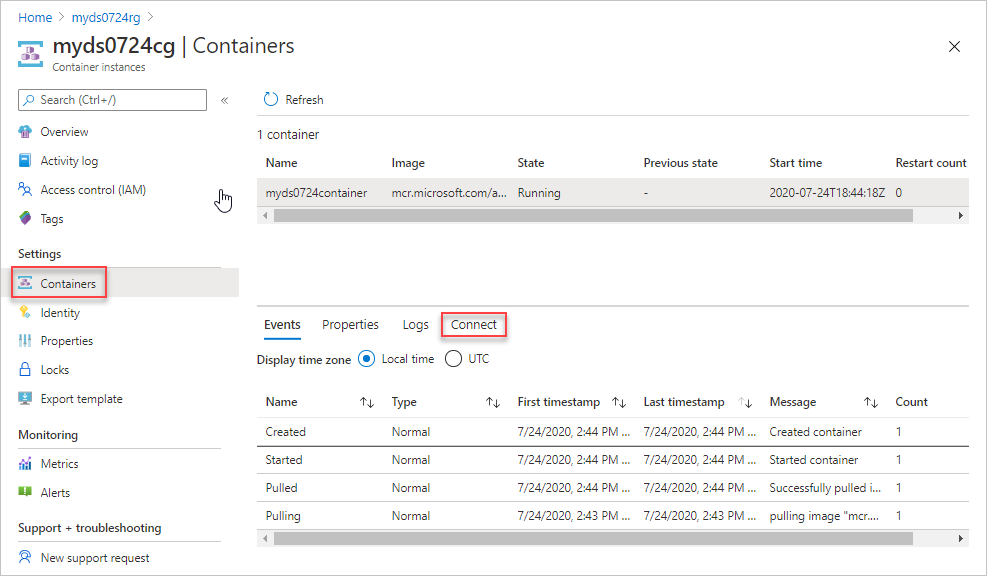
Task: Select the Local time radio button
Action: (367, 358)
